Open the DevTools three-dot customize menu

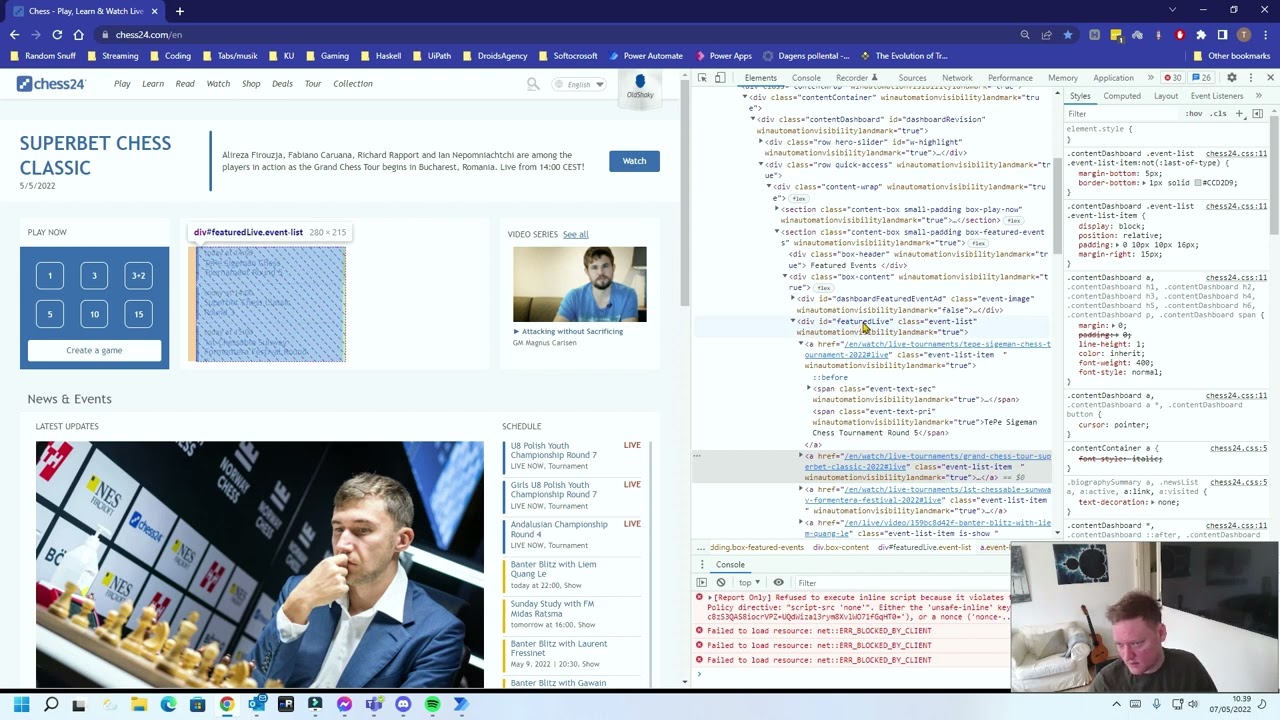(x=1251, y=78)
